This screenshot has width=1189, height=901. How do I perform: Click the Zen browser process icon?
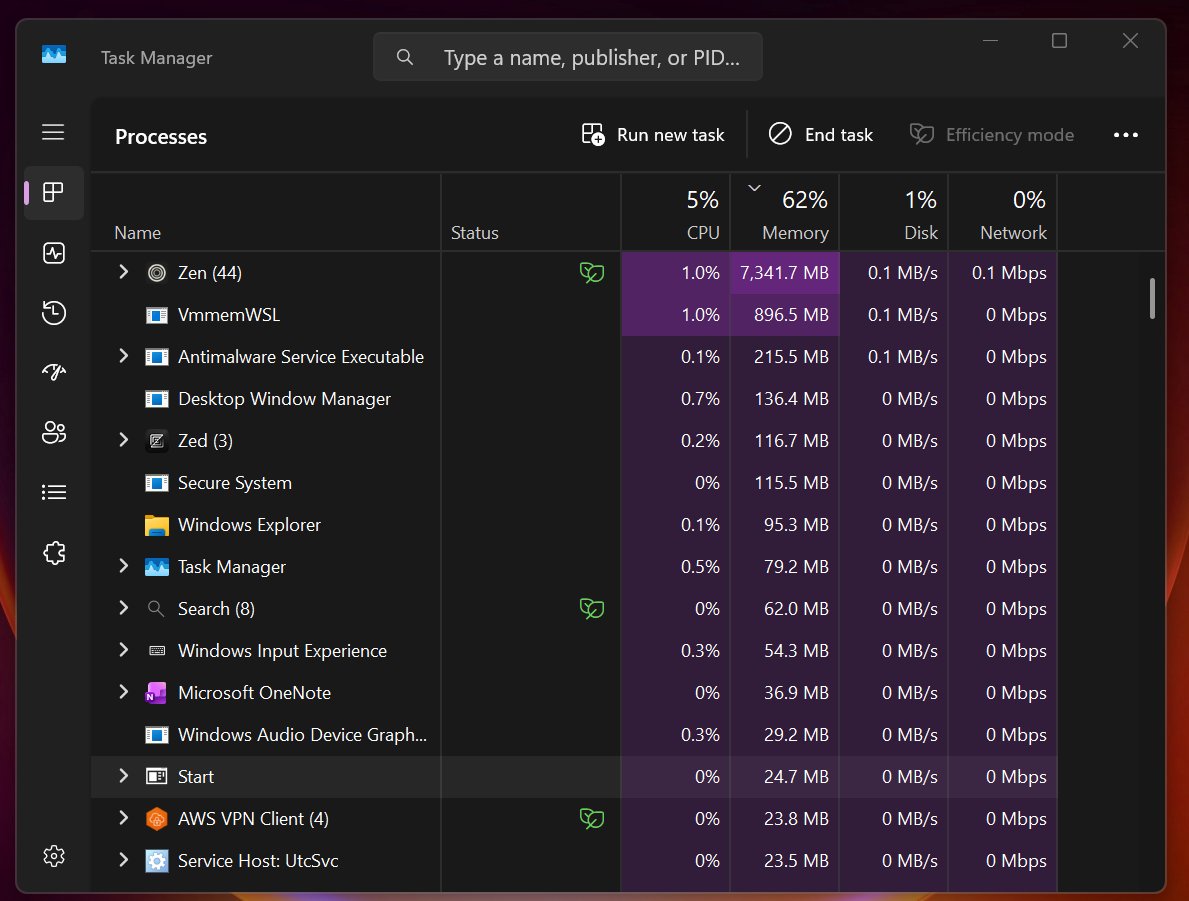[156, 273]
